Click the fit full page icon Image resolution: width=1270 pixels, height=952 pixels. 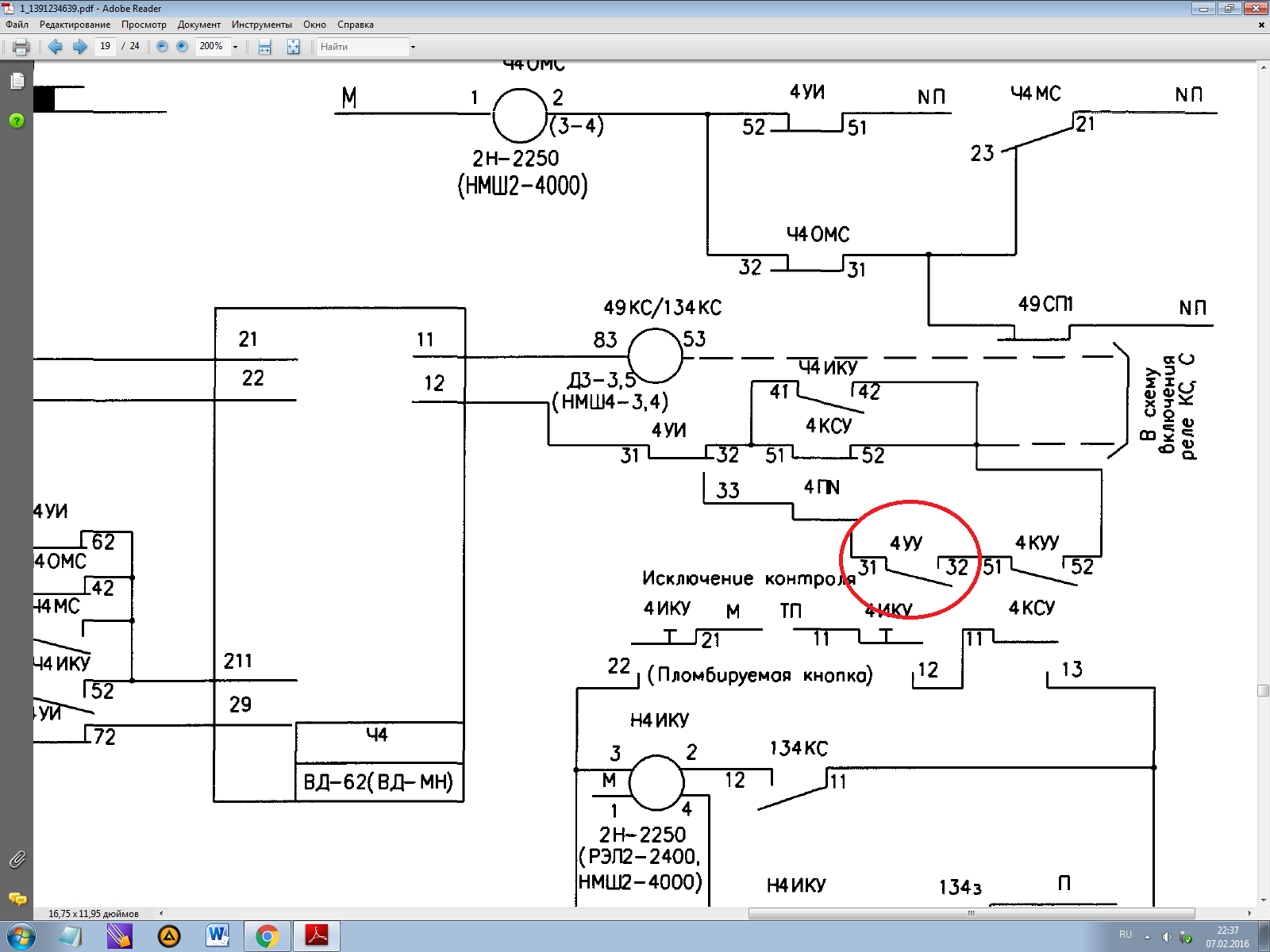tap(293, 47)
